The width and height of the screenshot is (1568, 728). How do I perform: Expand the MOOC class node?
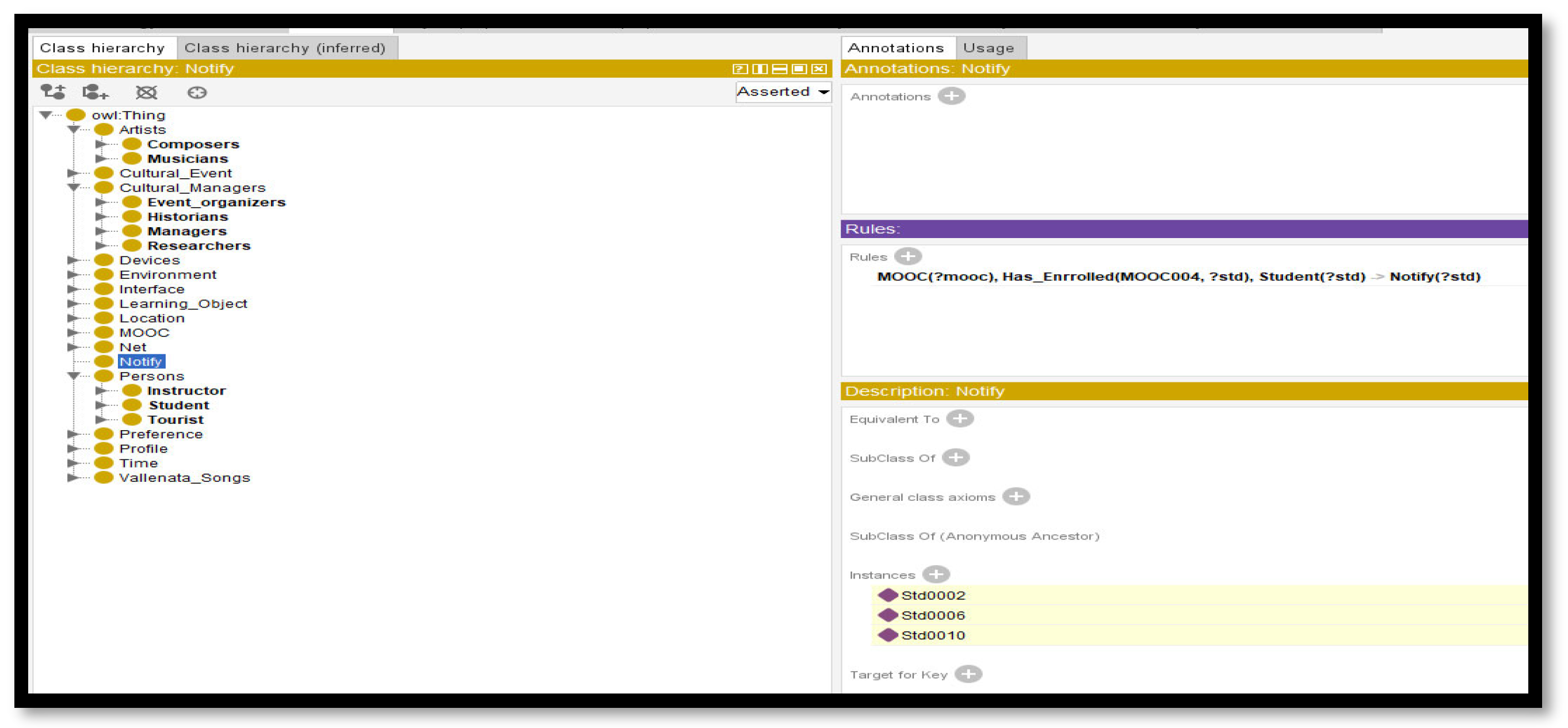[x=73, y=332]
